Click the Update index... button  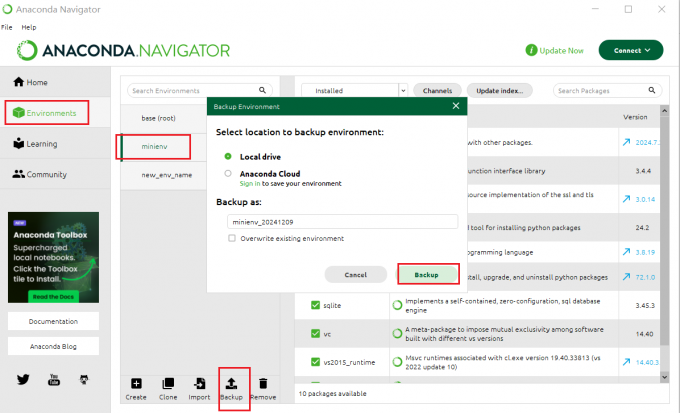coord(500,90)
